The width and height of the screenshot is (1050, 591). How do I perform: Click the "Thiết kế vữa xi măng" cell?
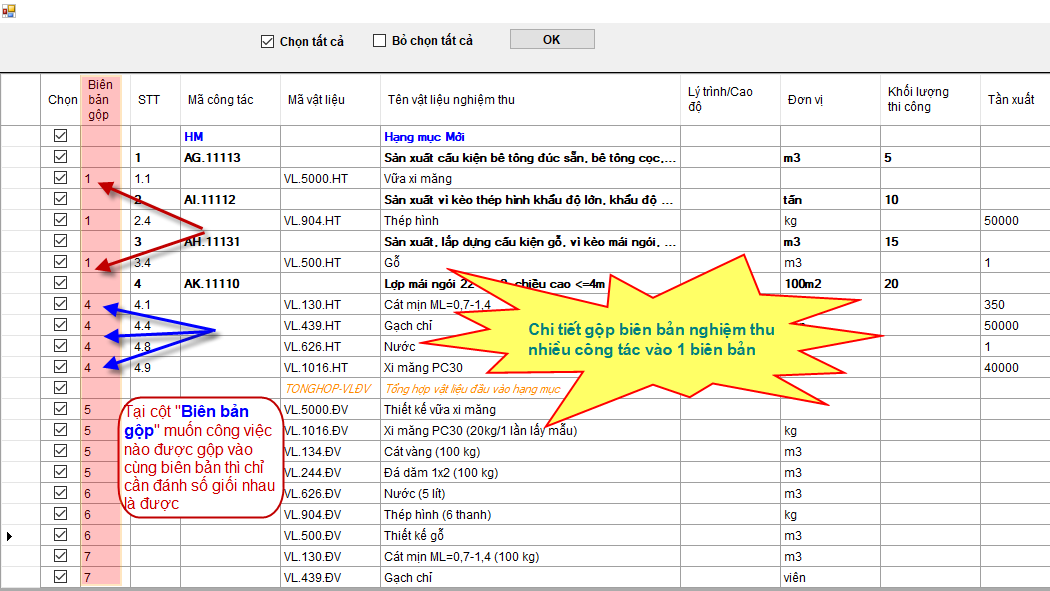[x=530, y=409]
